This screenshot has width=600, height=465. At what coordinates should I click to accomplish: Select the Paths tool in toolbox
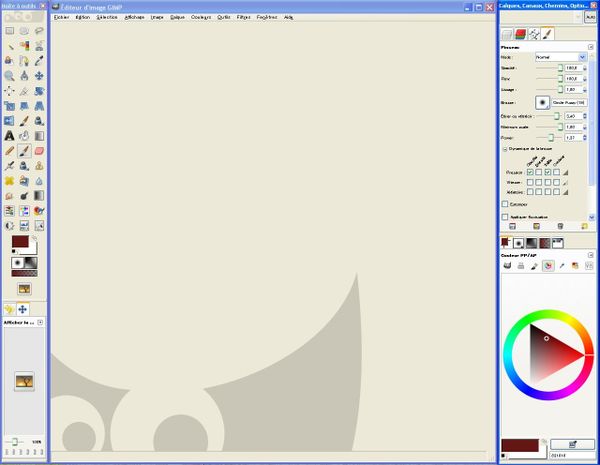(x=24, y=61)
